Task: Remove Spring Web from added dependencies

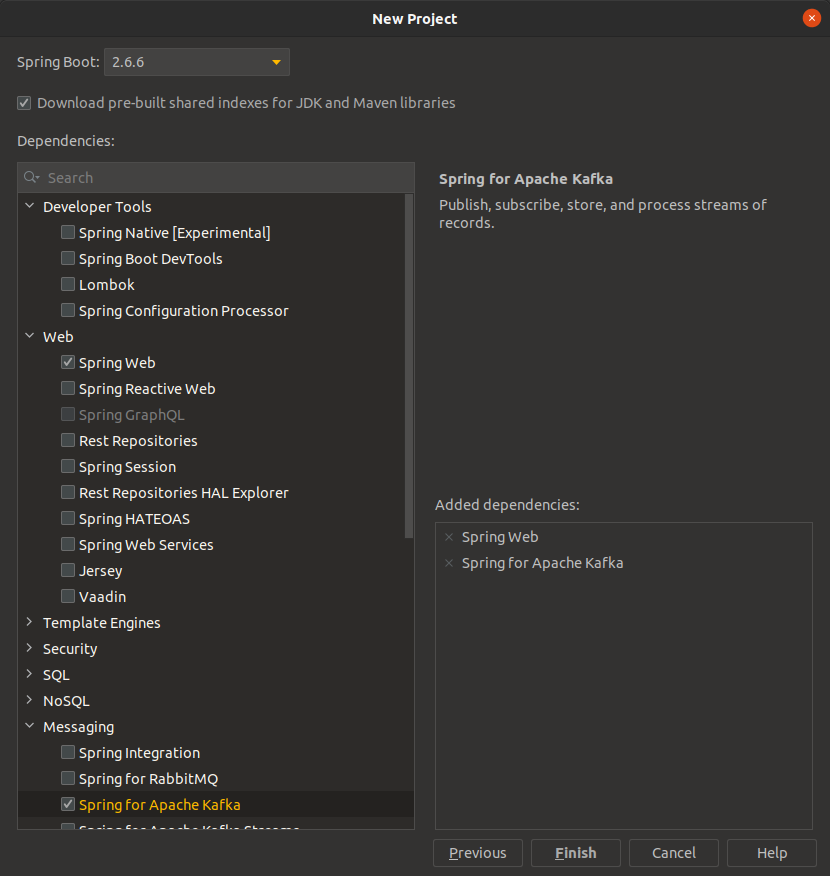Action: click(x=449, y=537)
